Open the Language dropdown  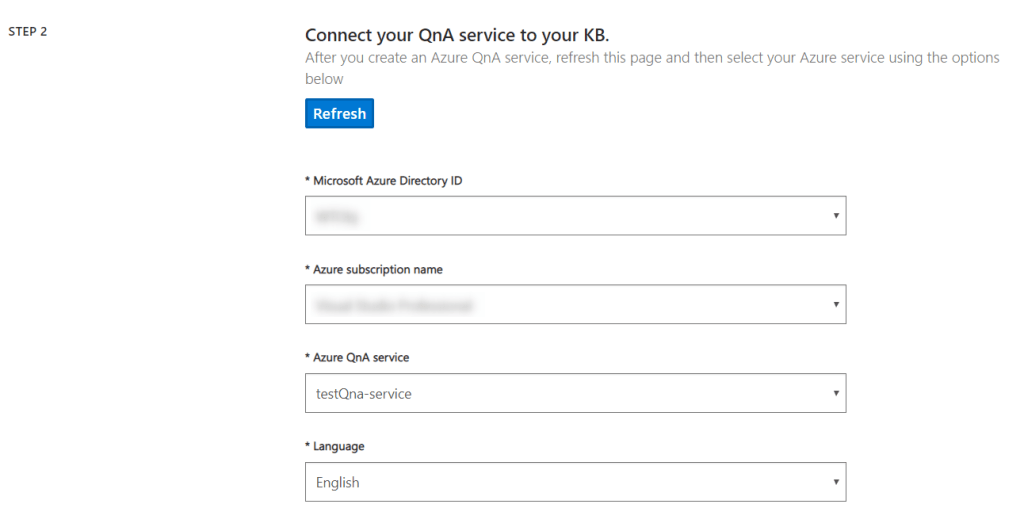click(575, 482)
